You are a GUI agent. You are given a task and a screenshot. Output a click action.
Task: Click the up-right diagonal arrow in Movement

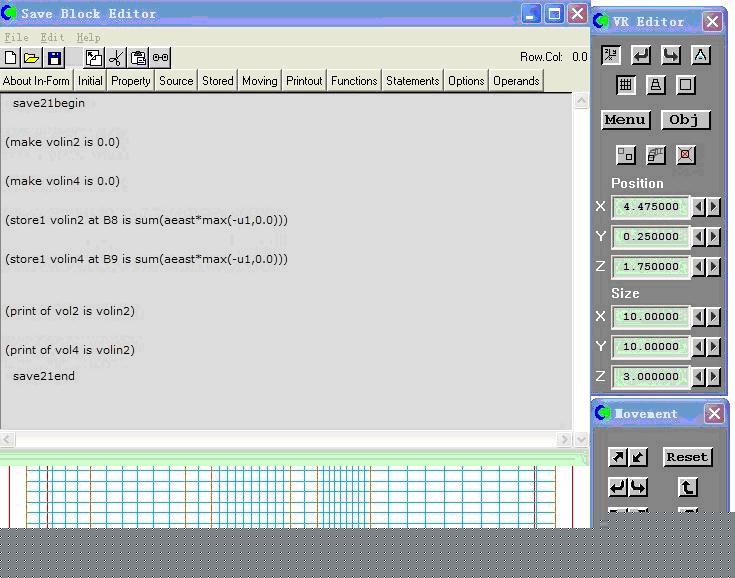coord(618,457)
